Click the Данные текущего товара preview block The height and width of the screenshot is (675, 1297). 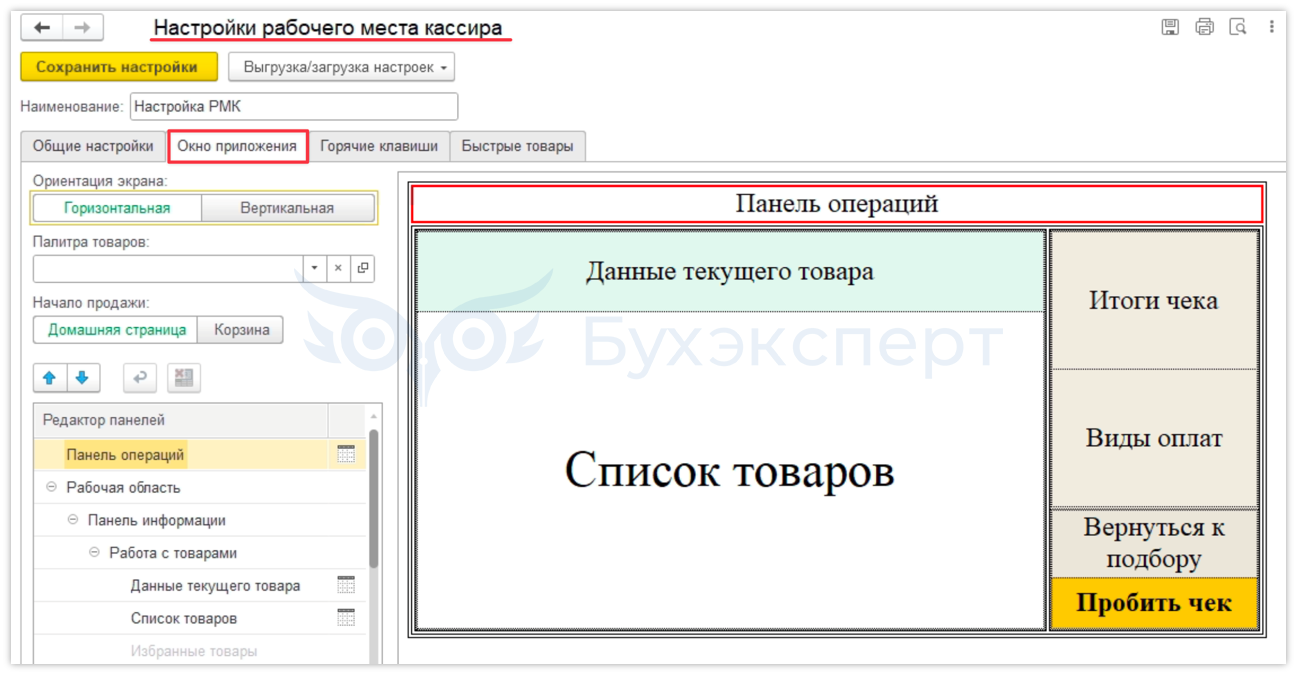click(730, 271)
